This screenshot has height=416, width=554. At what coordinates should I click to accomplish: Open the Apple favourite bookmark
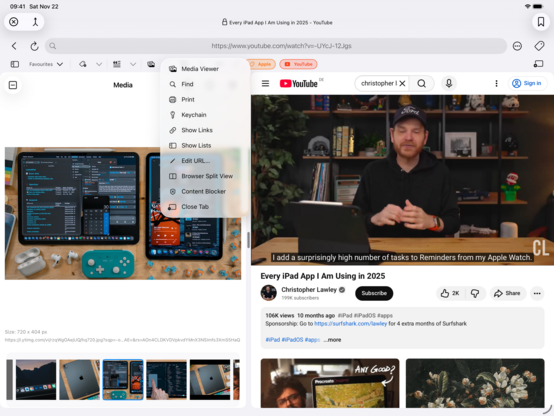tap(261, 64)
